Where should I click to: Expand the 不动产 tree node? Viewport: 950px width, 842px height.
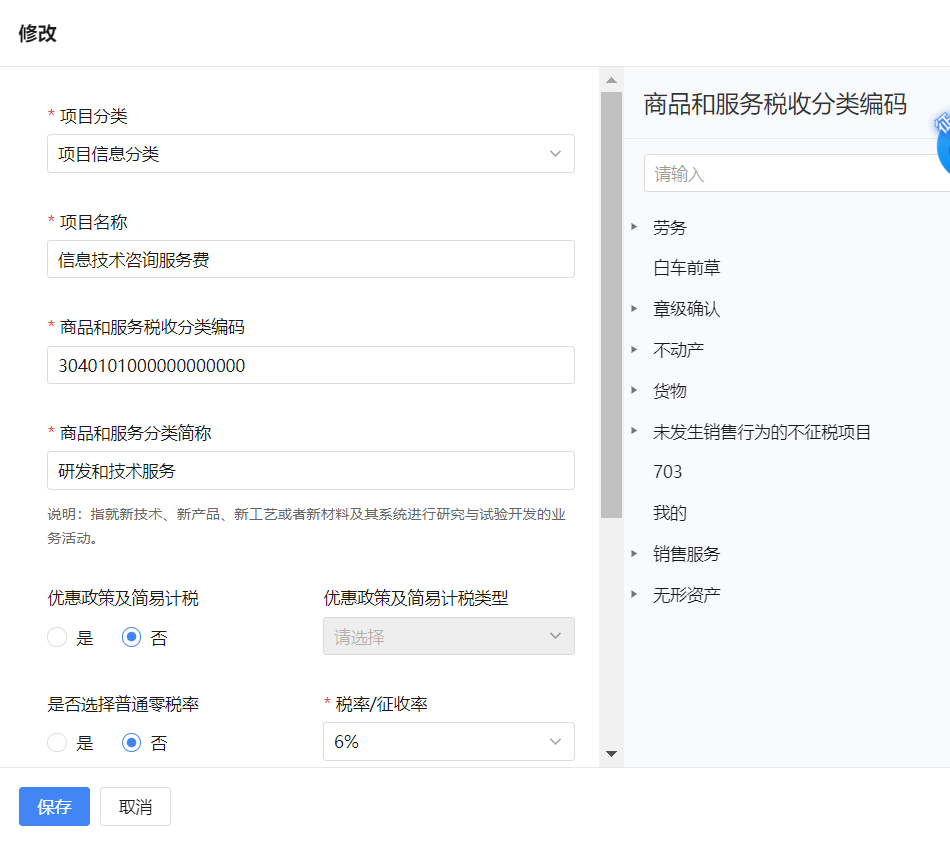[x=634, y=350]
